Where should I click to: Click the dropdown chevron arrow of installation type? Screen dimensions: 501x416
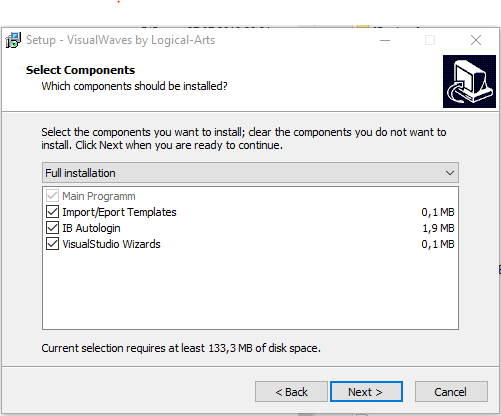450,173
